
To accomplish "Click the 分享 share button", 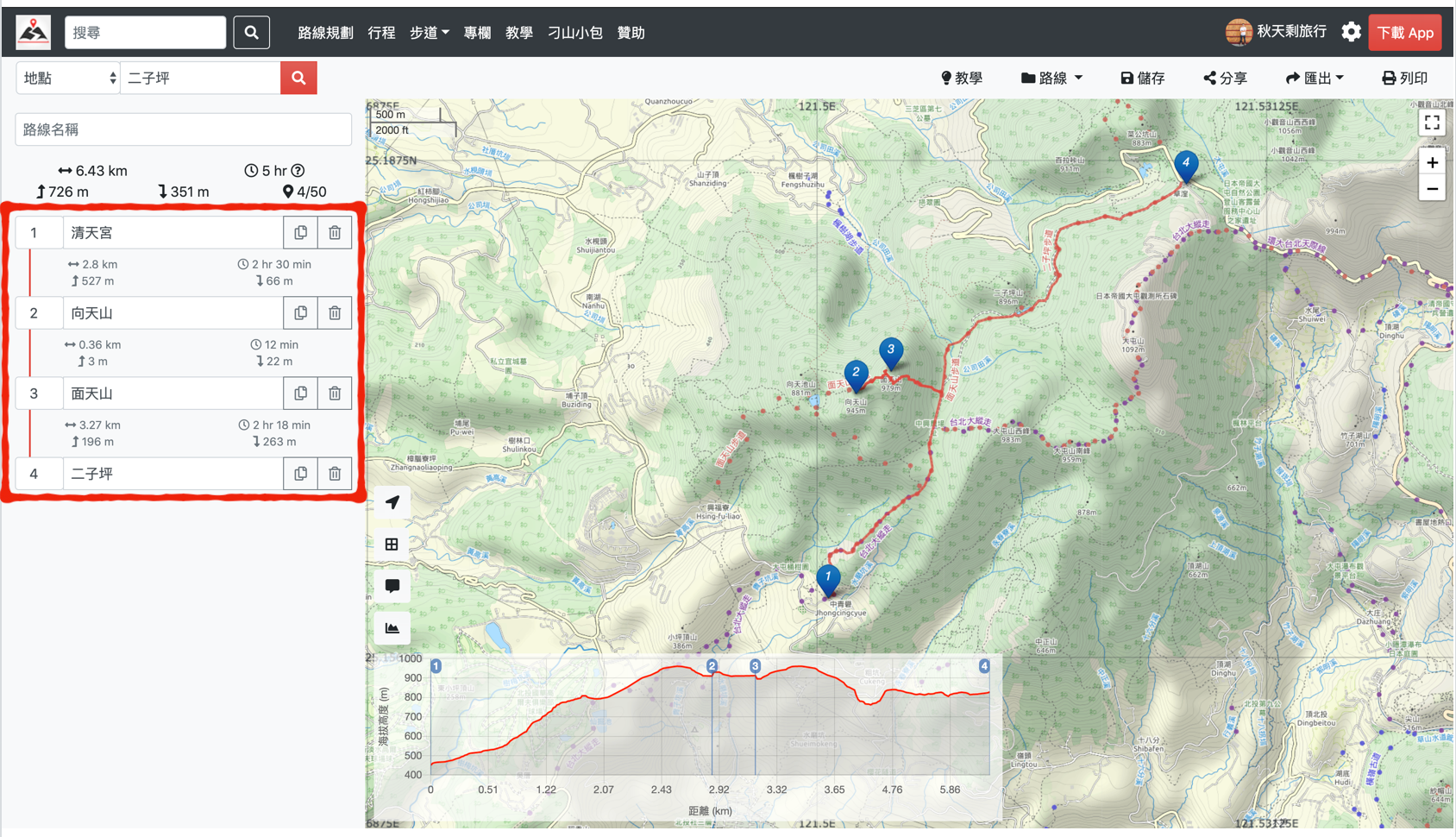I will [1226, 79].
